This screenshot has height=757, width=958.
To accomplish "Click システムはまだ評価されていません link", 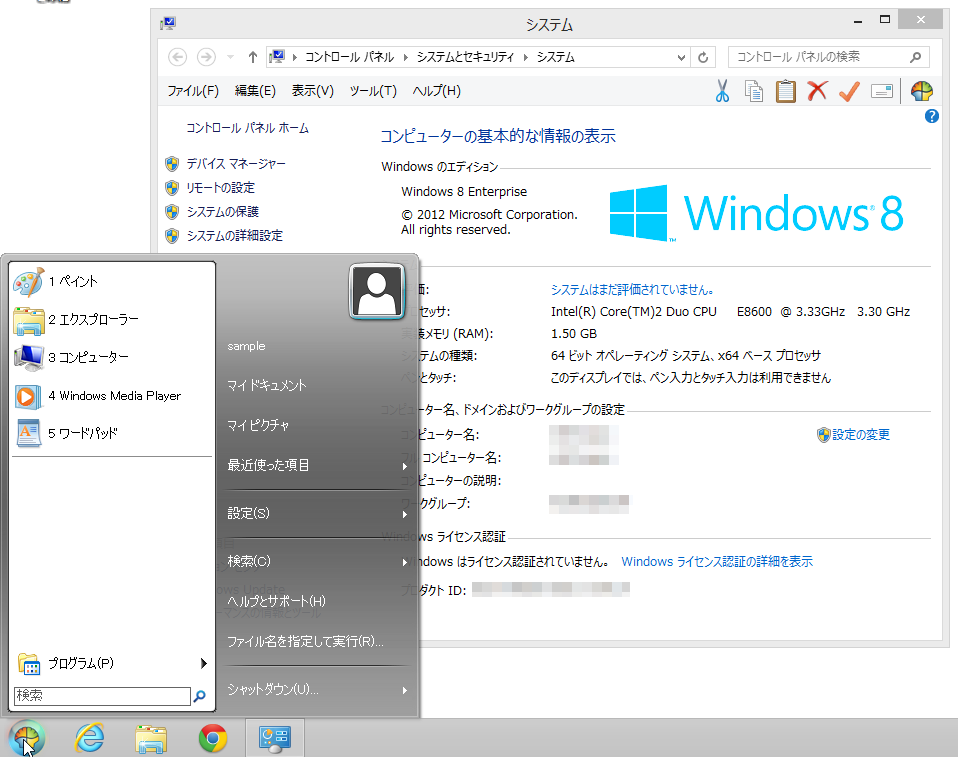I will [x=632, y=290].
